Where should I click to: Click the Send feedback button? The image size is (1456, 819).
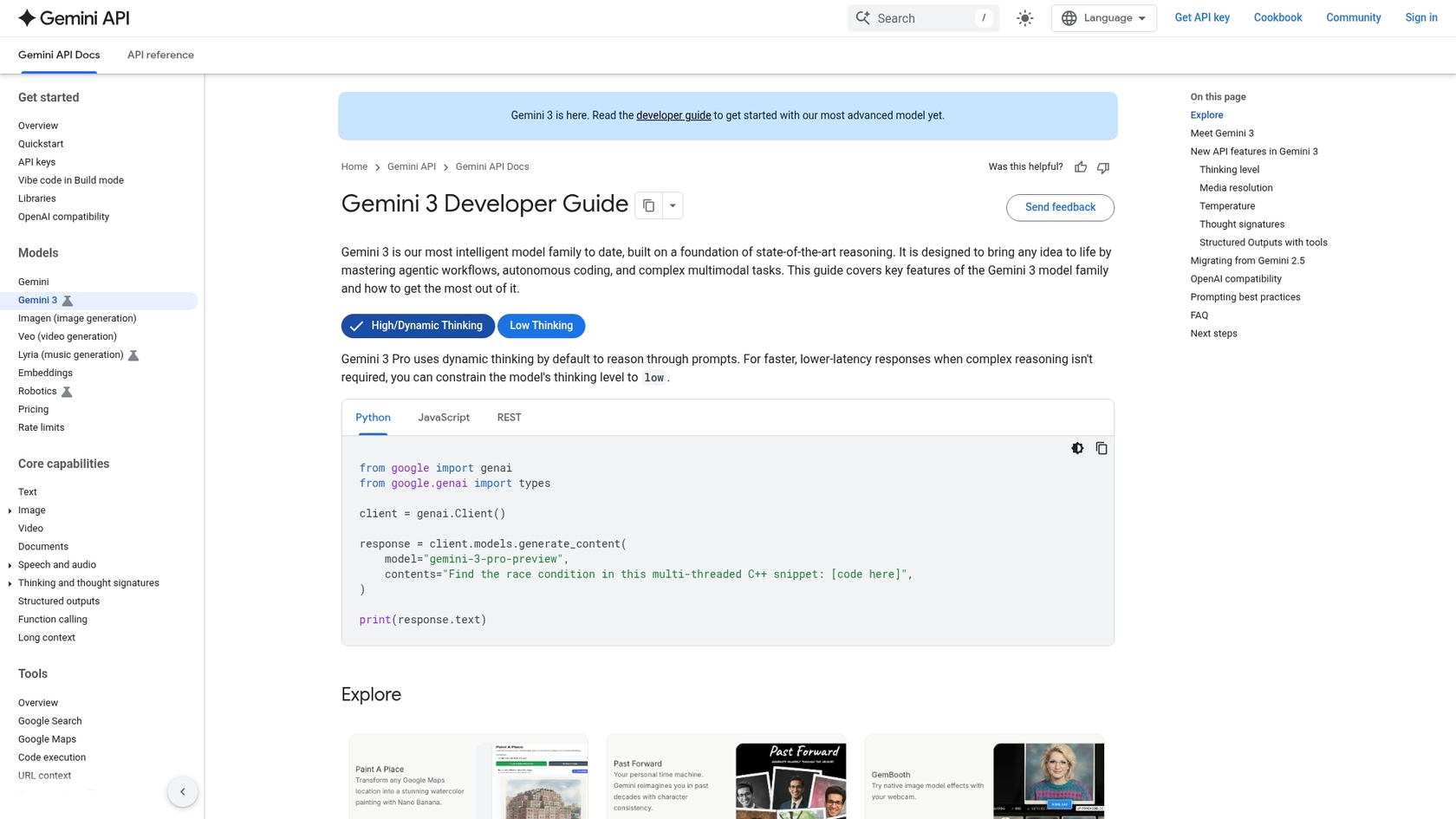pyautogui.click(x=1059, y=207)
